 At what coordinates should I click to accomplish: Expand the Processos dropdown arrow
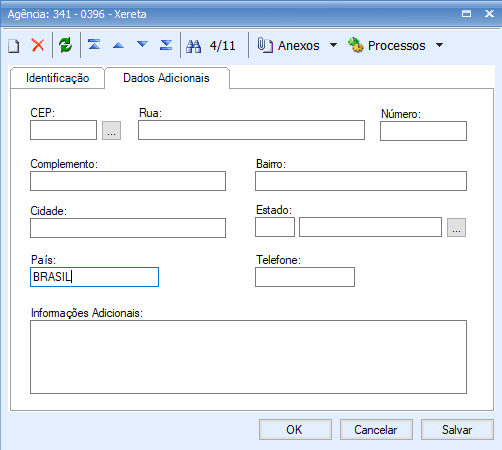click(x=440, y=45)
